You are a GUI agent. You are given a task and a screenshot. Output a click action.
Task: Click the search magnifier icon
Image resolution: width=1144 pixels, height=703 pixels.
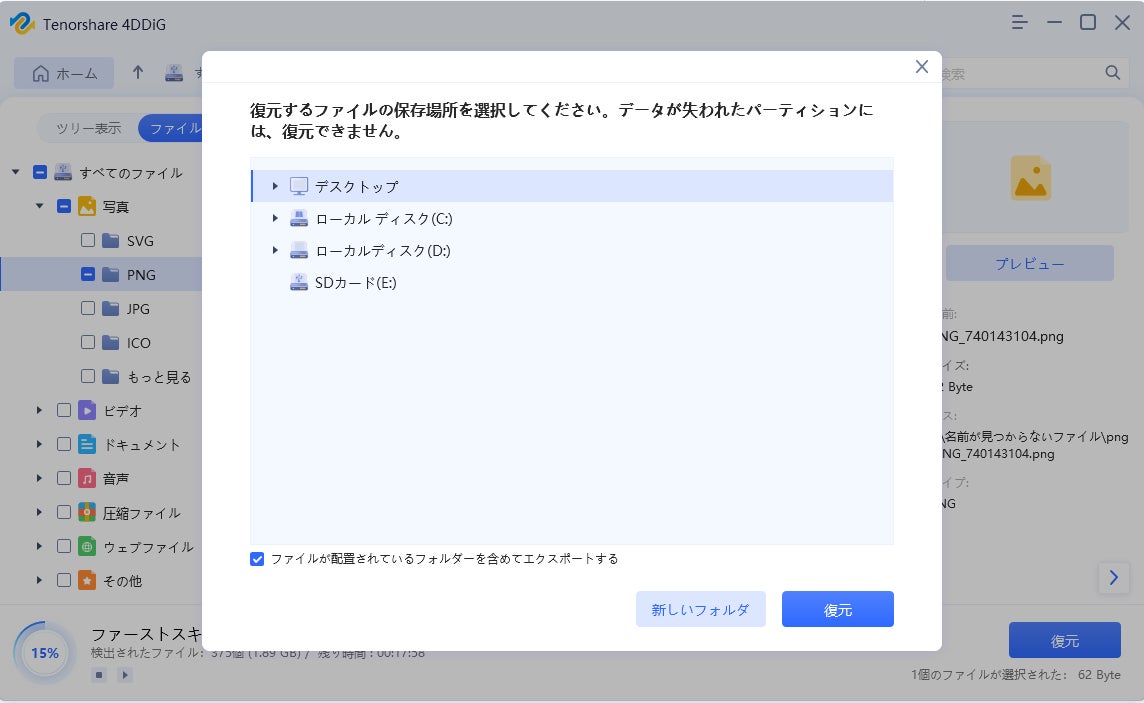coord(1112,73)
